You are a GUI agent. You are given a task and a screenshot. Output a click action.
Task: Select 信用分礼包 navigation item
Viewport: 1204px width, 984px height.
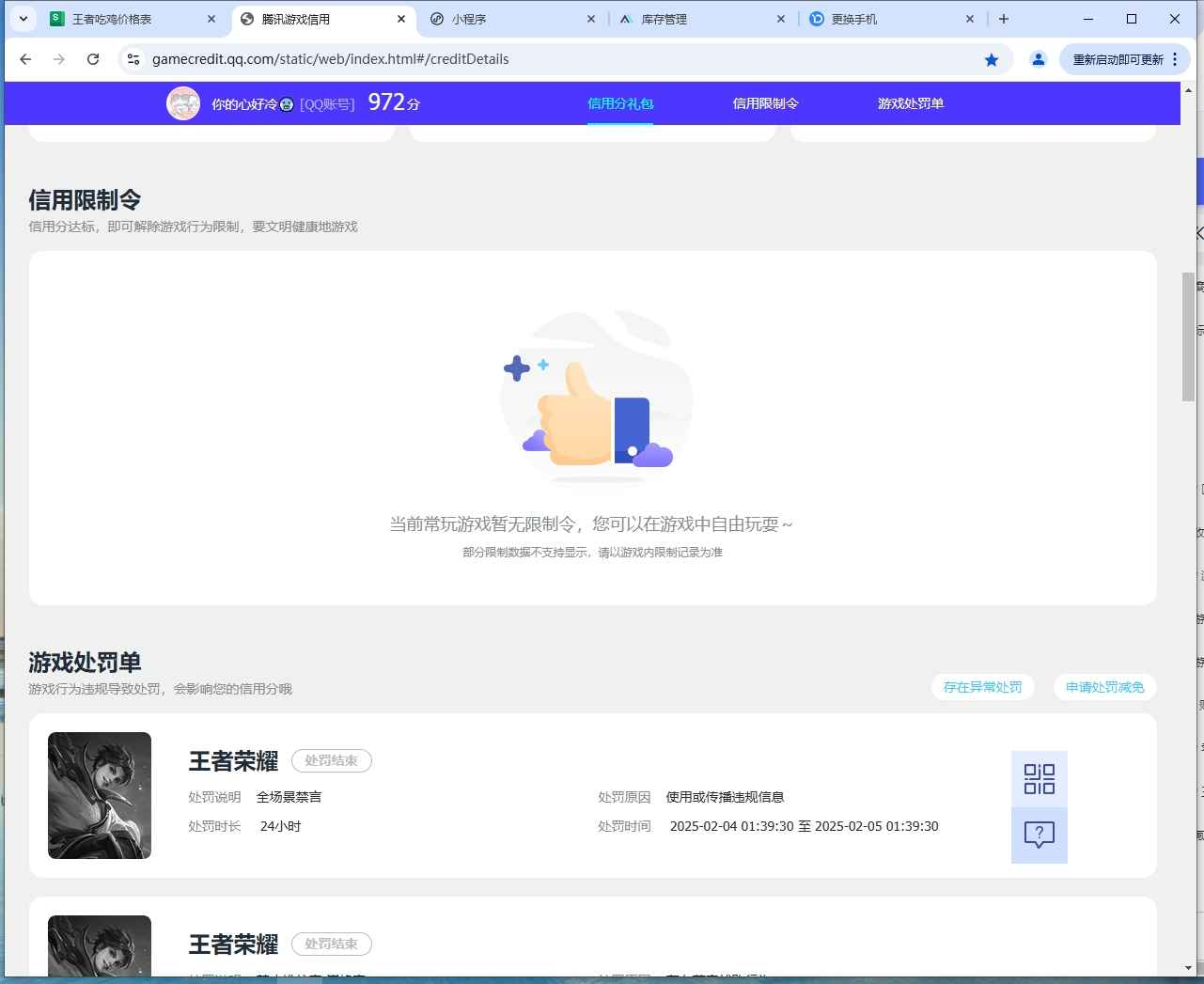620,103
